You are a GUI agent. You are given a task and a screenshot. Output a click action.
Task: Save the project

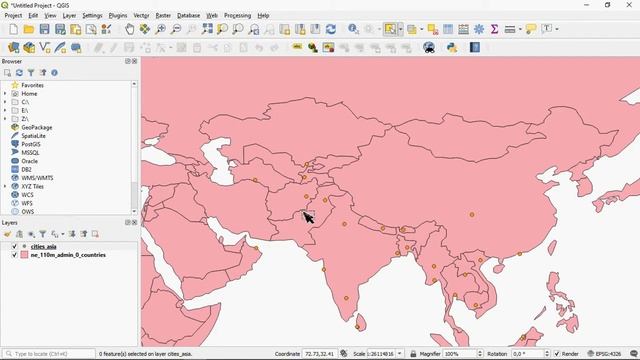[44, 29]
